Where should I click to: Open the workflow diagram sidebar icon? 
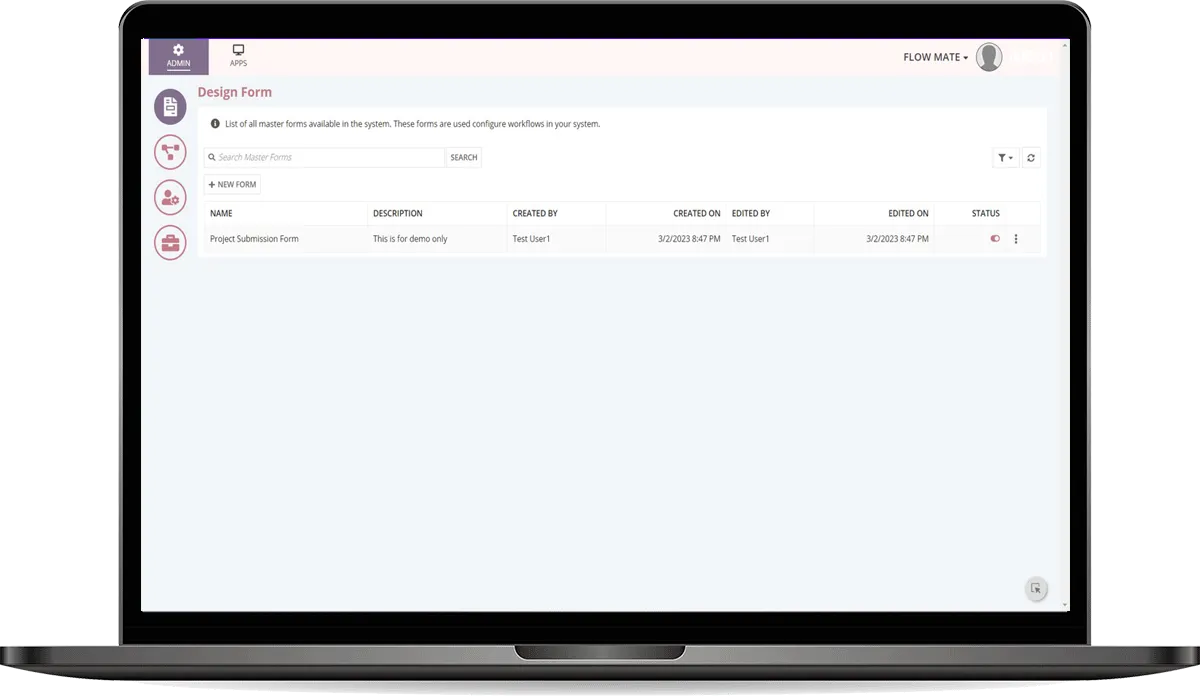[170, 152]
